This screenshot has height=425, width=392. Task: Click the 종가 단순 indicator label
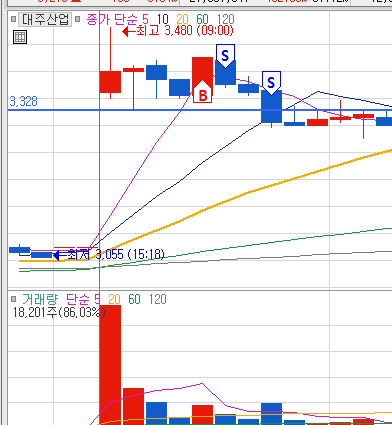(x=112, y=19)
